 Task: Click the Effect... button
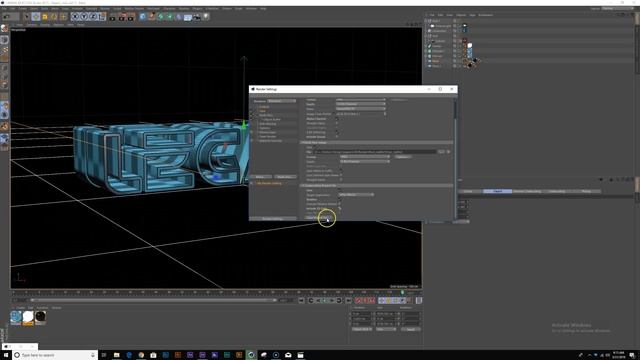click(260, 177)
